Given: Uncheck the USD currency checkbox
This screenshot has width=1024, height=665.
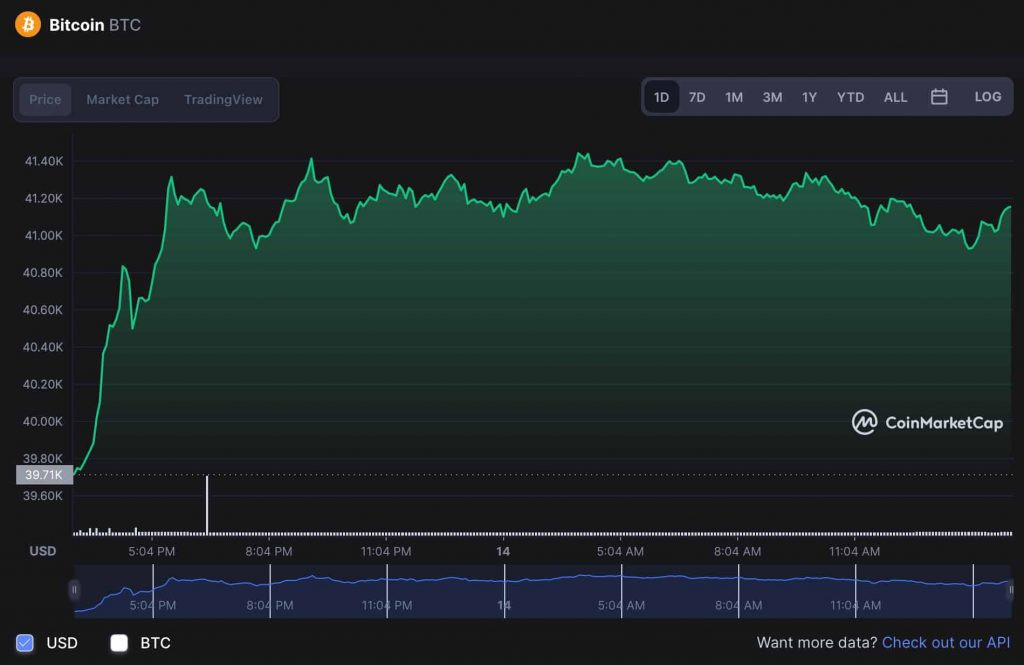Looking at the screenshot, I should (x=25, y=643).
